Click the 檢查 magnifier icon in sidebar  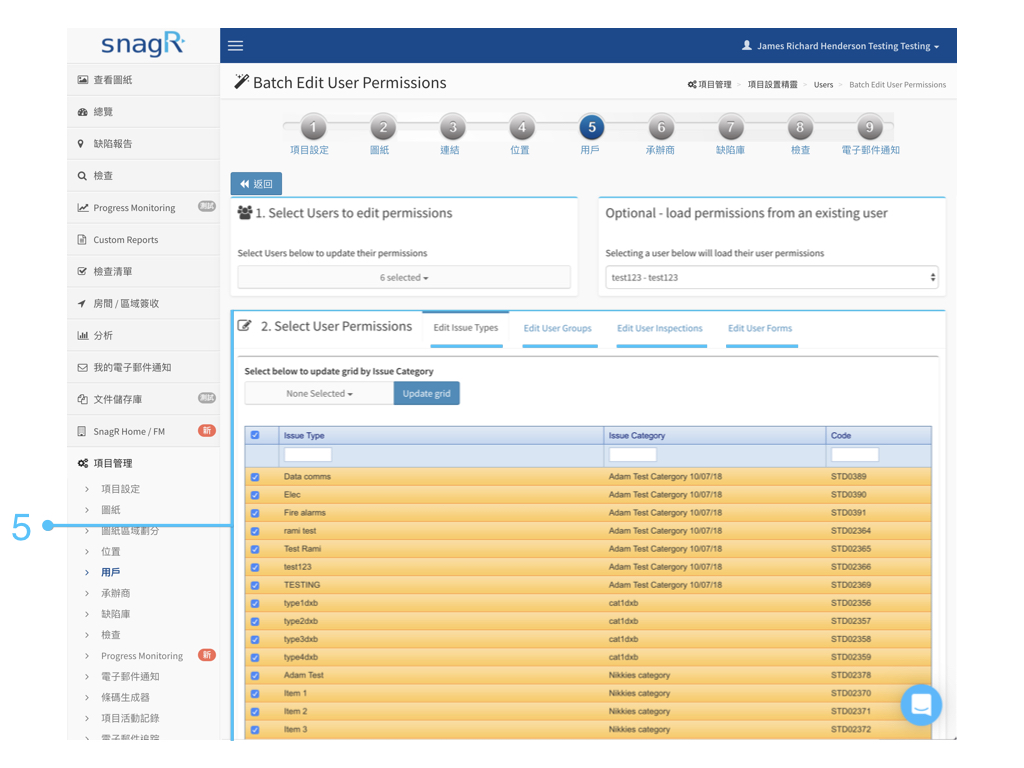[82, 176]
